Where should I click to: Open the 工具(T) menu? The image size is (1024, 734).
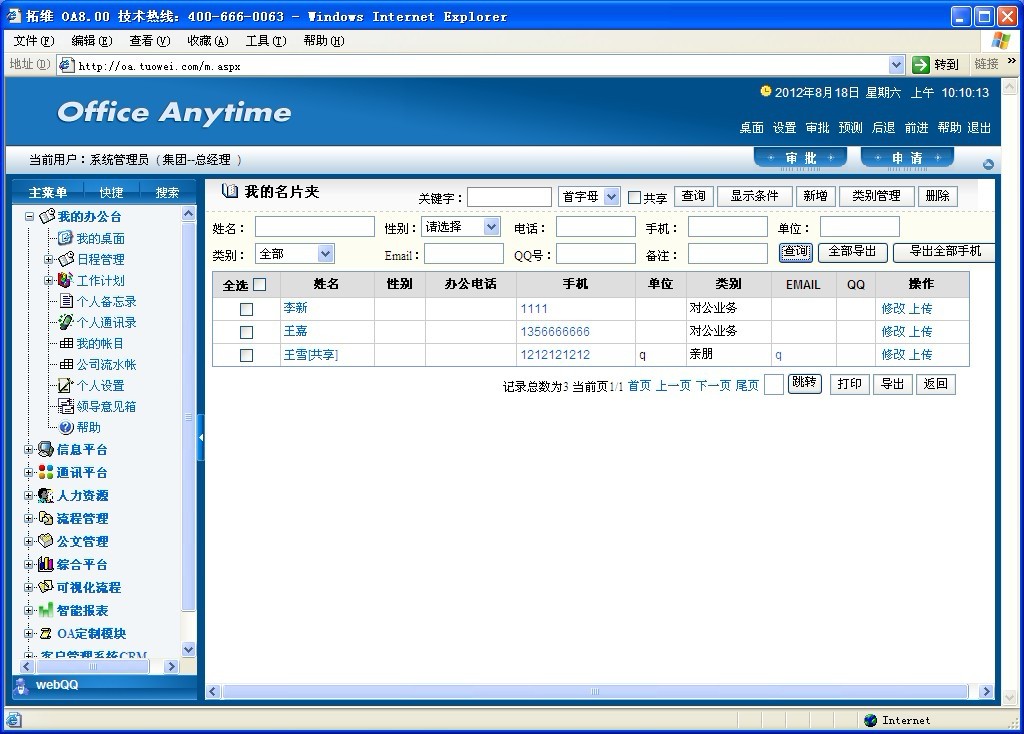265,41
